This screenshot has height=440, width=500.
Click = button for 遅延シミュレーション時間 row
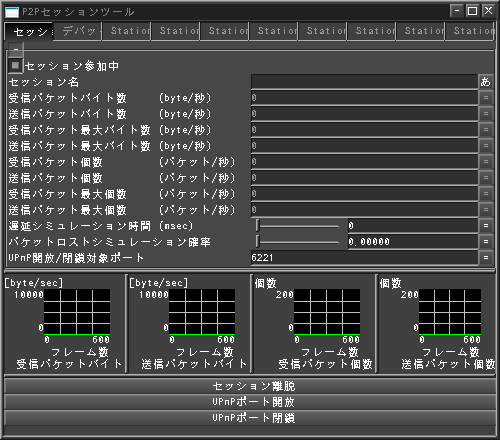pyautogui.click(x=486, y=226)
